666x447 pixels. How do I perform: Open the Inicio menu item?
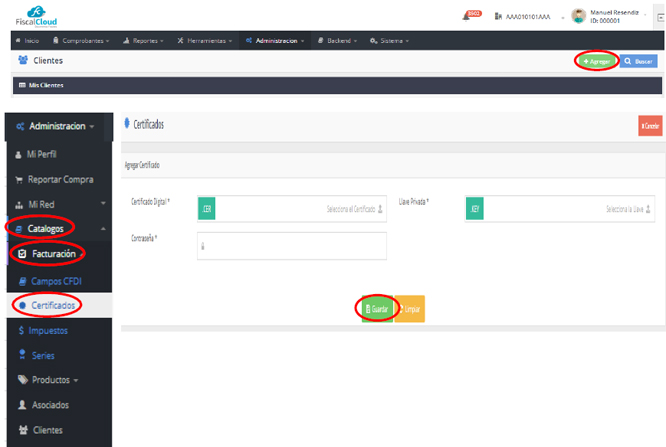click(x=28, y=41)
